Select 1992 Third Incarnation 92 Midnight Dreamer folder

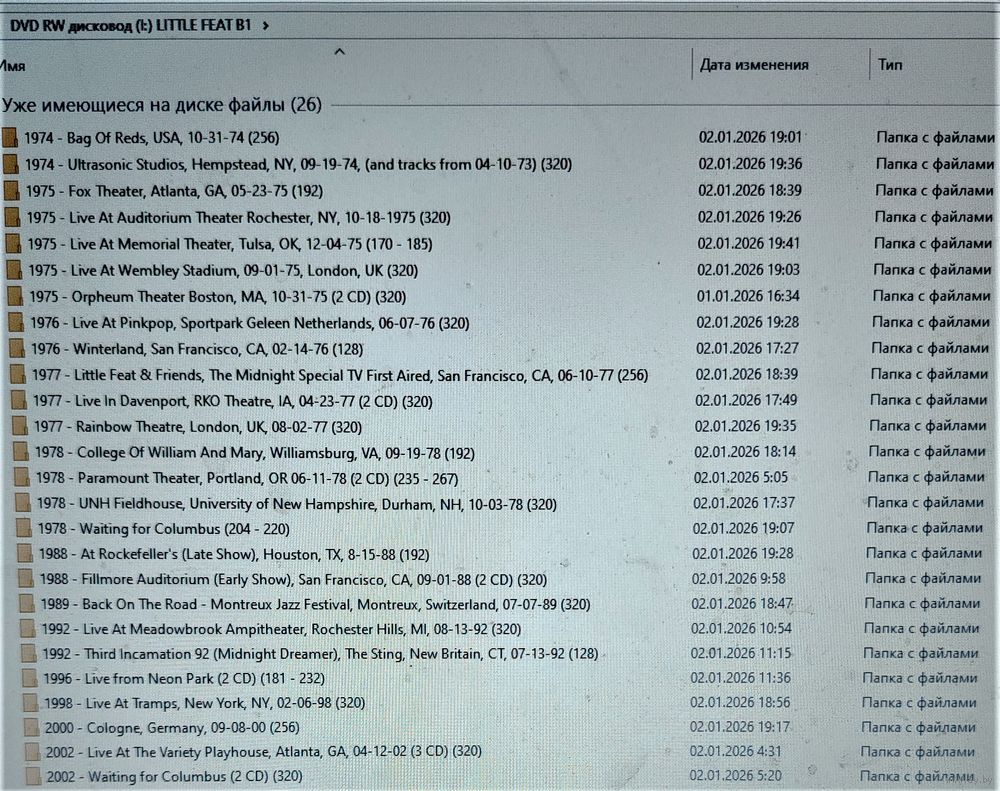coord(320,654)
